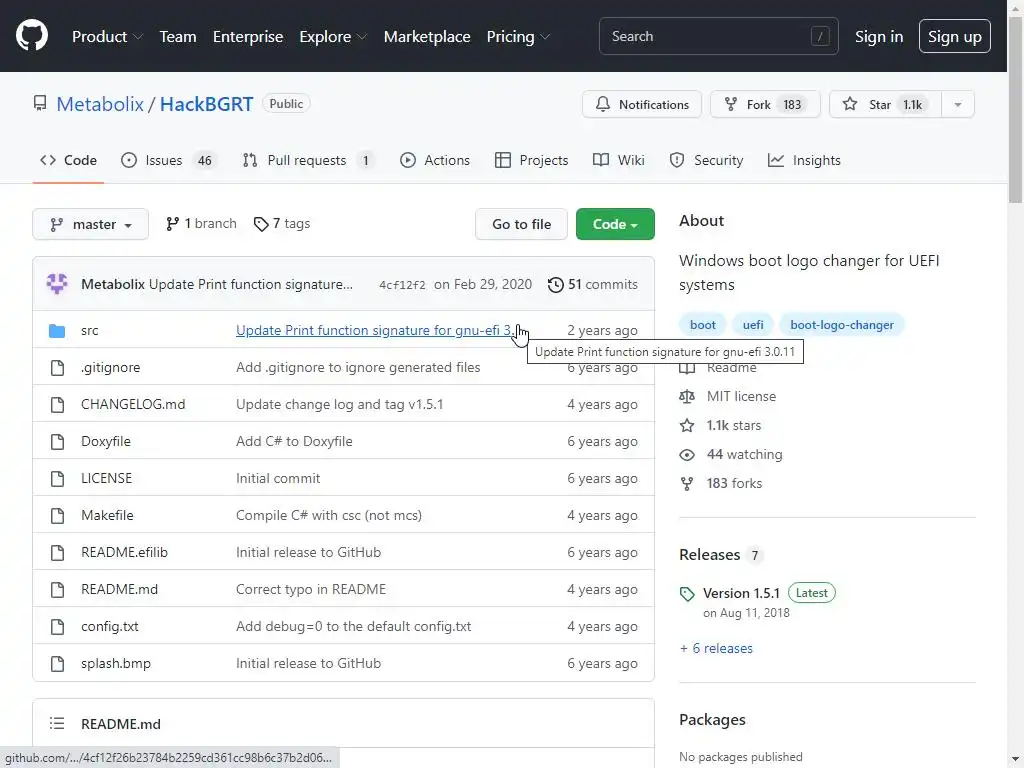The width and height of the screenshot is (1024, 768).
Task: View the 1 branch link
Action: (x=201, y=224)
